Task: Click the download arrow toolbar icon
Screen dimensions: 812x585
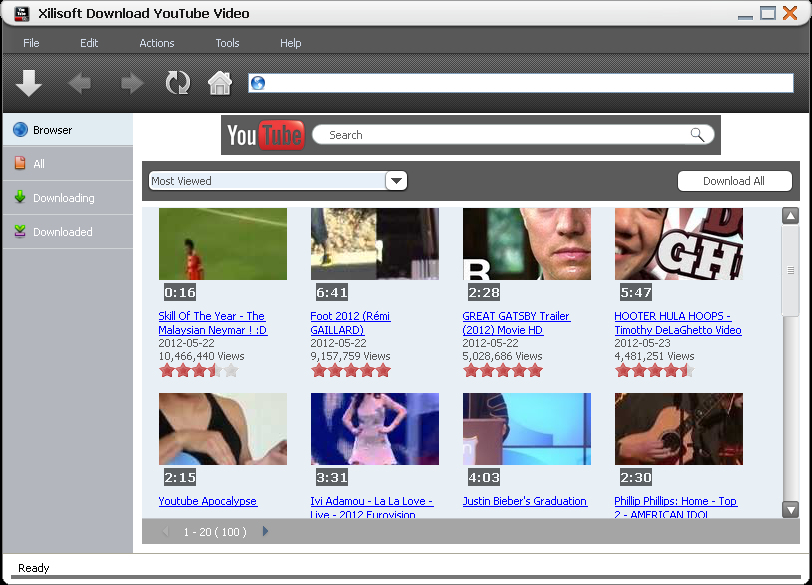Action: (x=28, y=83)
